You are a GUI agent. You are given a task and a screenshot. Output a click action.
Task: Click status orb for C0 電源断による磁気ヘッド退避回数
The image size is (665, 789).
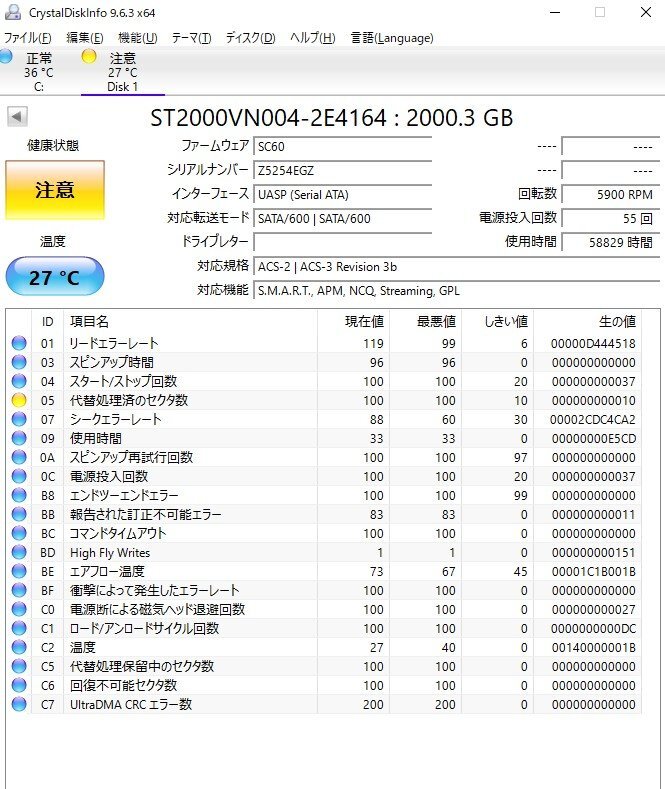point(19,609)
